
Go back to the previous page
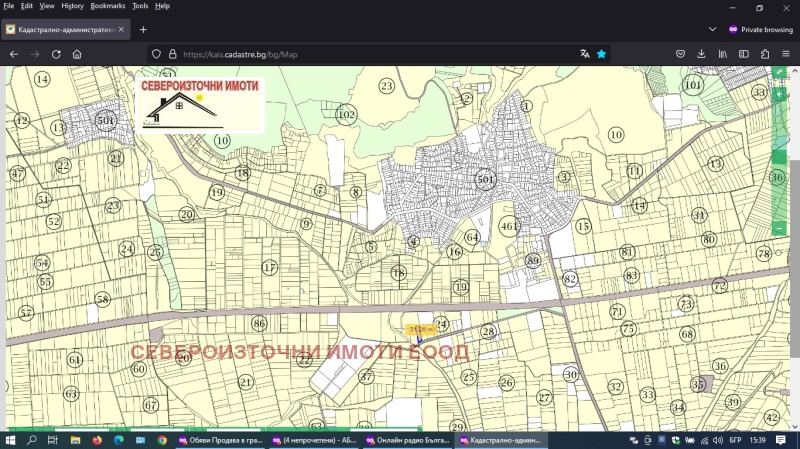(x=14, y=54)
